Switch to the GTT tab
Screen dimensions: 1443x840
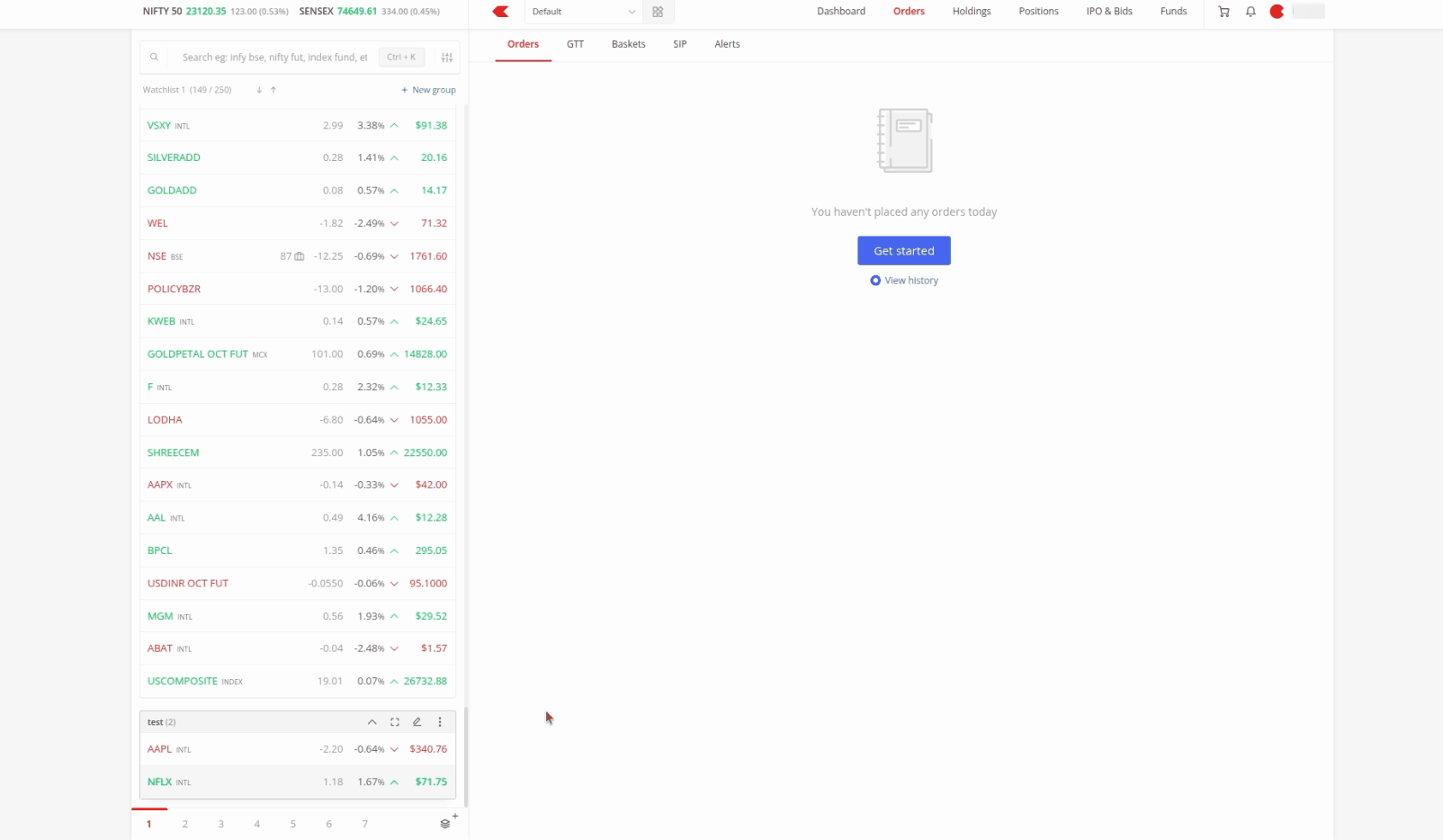click(576, 44)
